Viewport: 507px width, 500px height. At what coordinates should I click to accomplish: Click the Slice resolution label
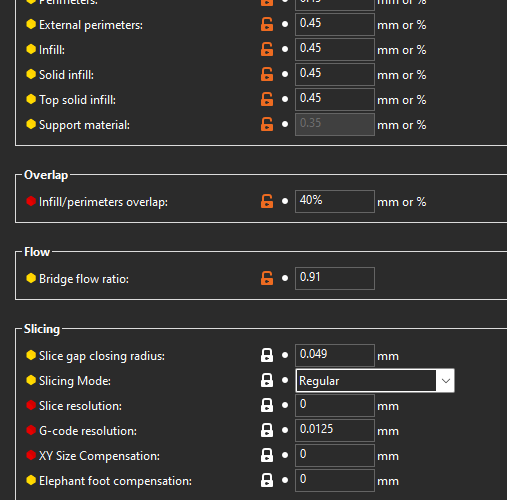tap(80, 406)
